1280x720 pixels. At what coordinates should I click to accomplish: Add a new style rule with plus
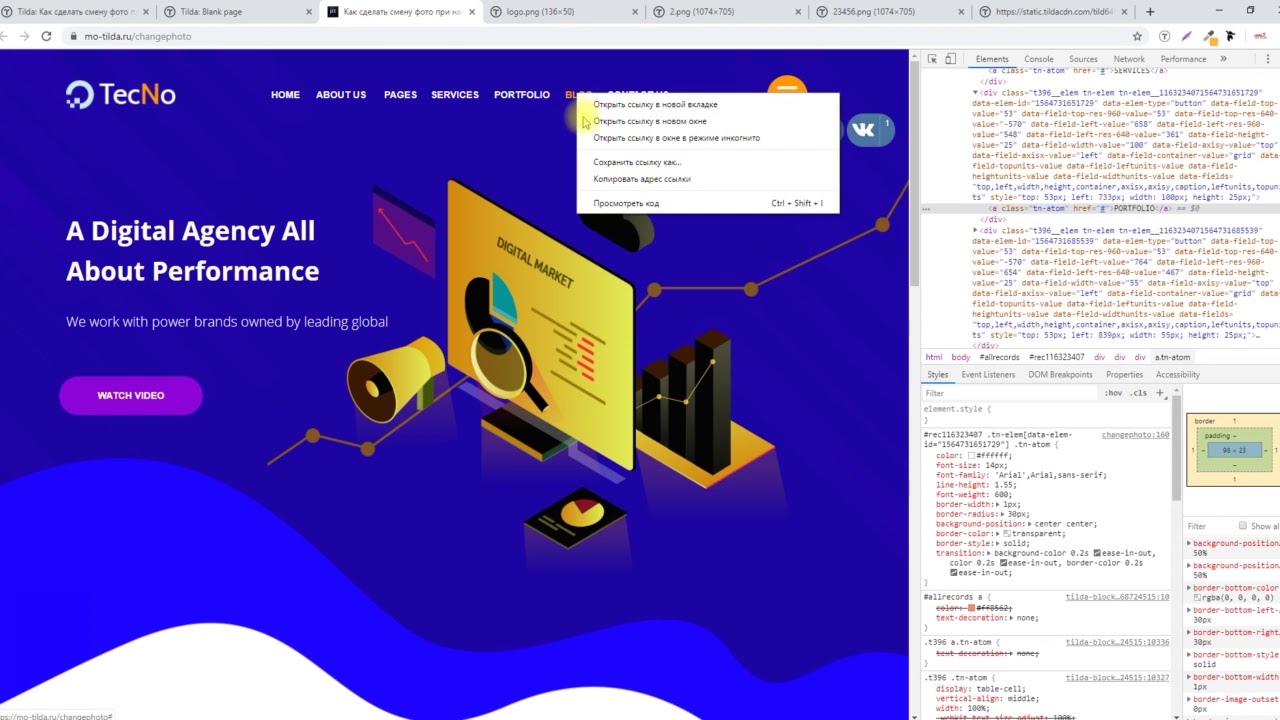coord(1160,393)
